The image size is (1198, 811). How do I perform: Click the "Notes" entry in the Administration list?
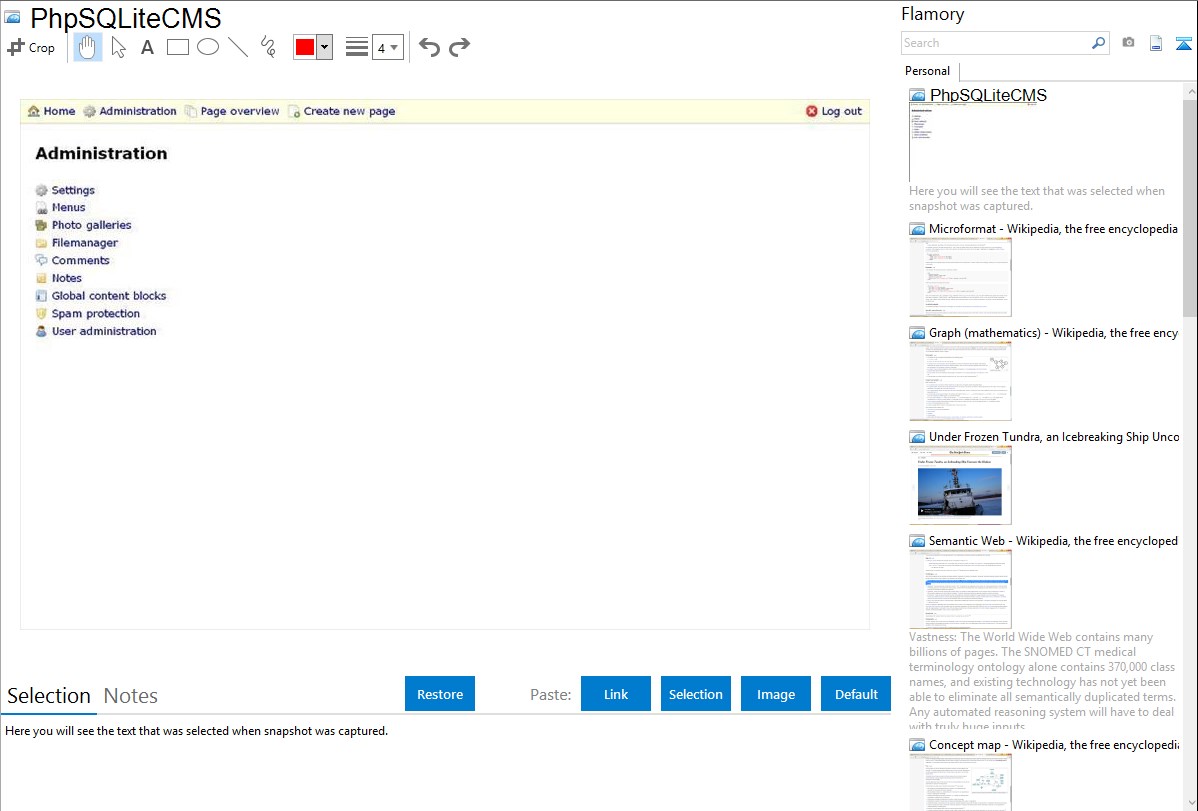pyautogui.click(x=66, y=278)
